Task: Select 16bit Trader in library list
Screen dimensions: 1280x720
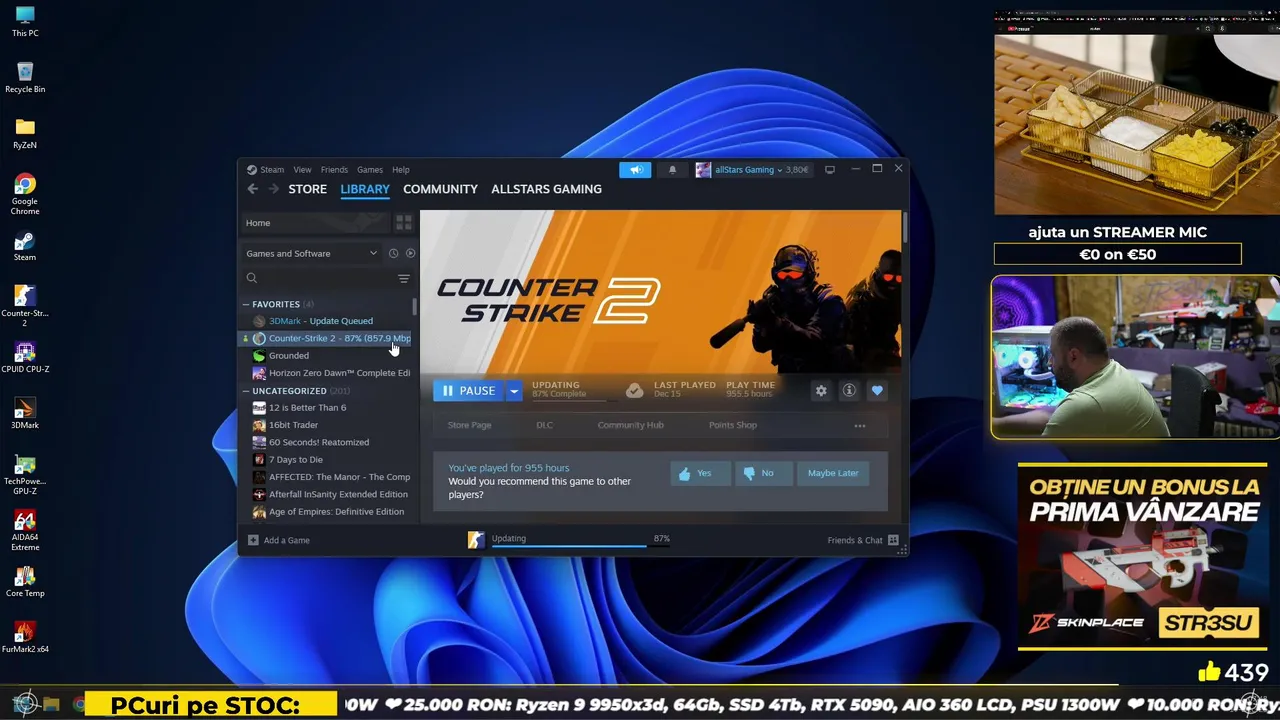Action: pyautogui.click(x=326, y=425)
